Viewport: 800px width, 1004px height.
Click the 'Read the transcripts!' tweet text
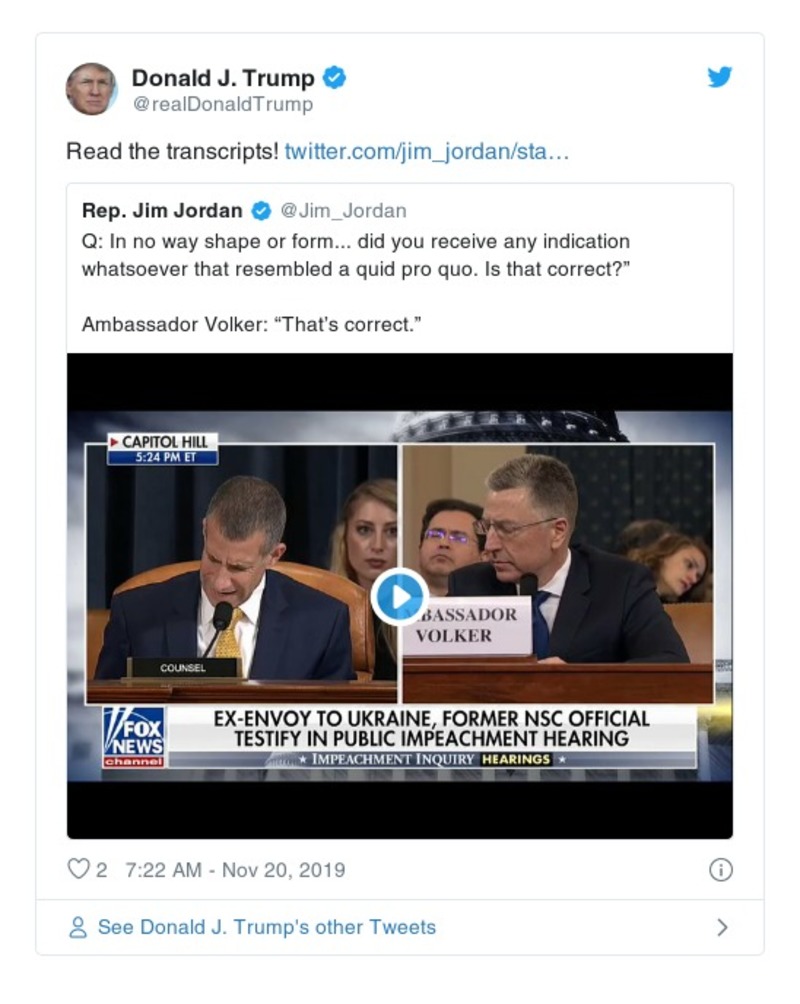[172, 152]
